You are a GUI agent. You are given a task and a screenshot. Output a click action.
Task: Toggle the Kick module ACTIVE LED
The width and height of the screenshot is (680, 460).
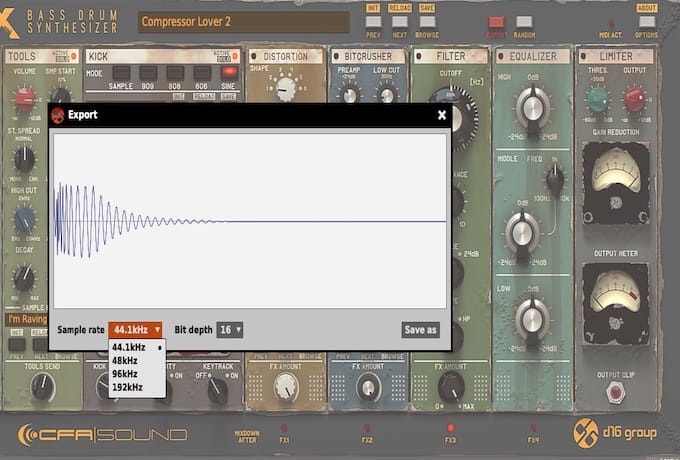[235, 56]
